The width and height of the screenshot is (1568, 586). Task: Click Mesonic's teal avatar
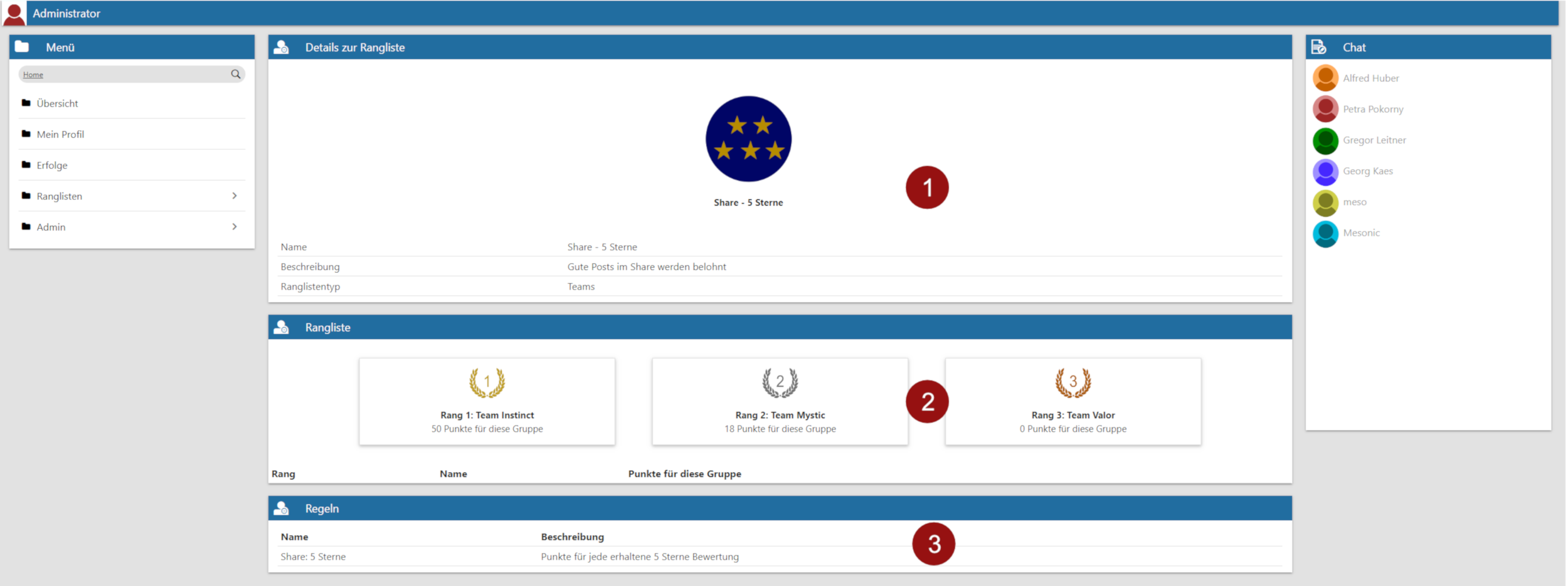pos(1325,233)
